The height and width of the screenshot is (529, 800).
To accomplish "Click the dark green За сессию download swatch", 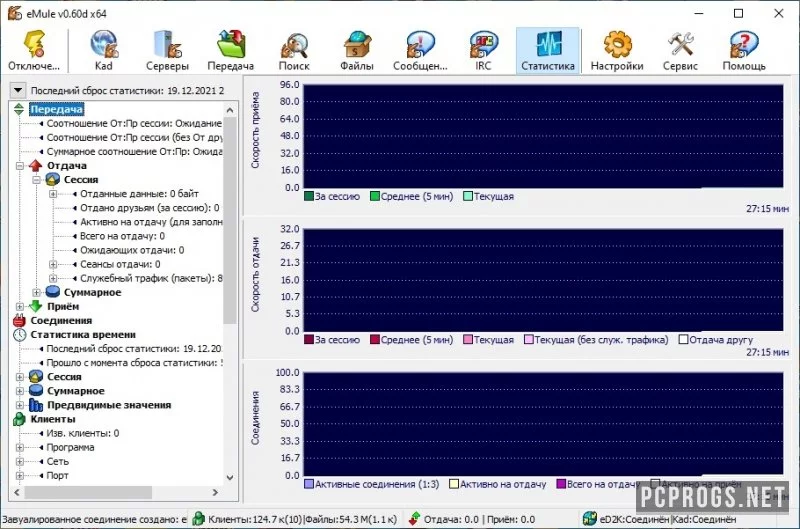I will pos(308,196).
